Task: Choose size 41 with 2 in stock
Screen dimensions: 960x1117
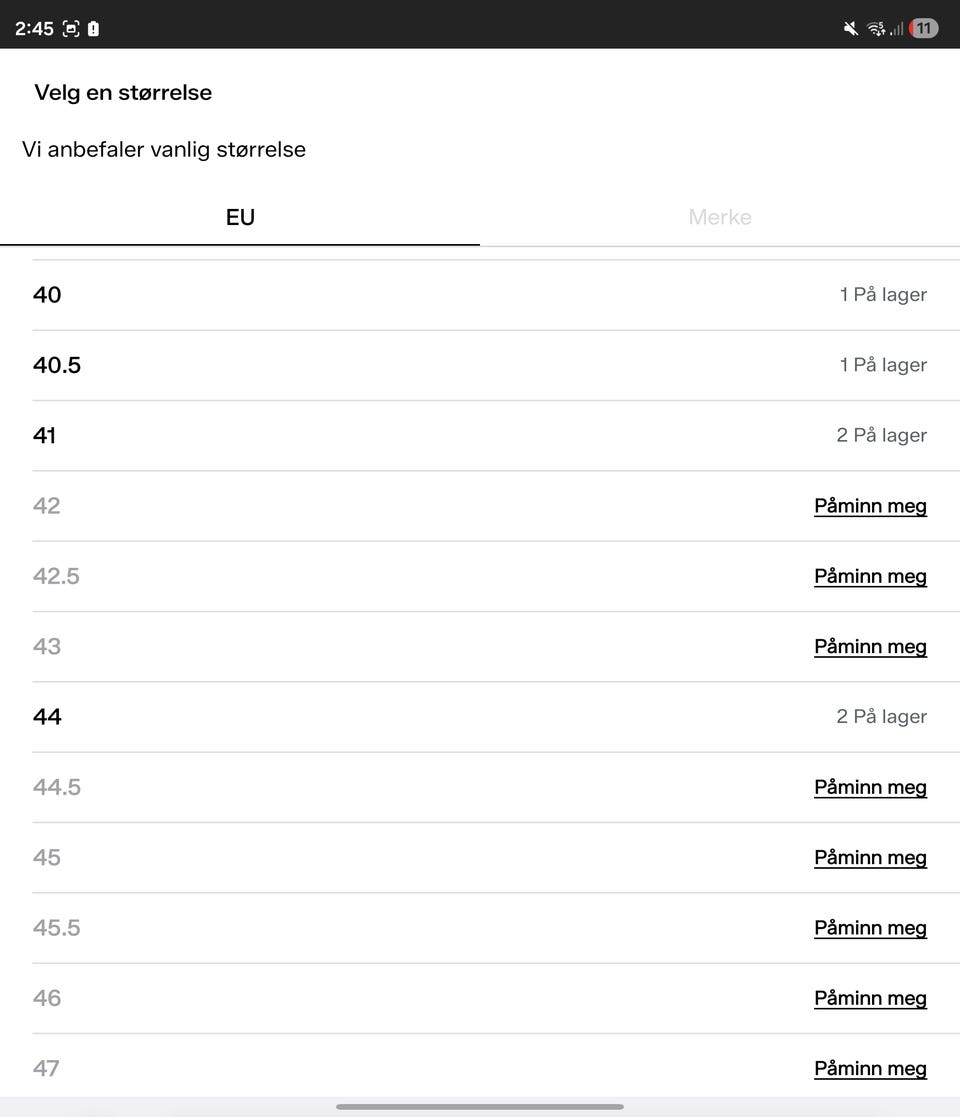Action: [x=480, y=435]
